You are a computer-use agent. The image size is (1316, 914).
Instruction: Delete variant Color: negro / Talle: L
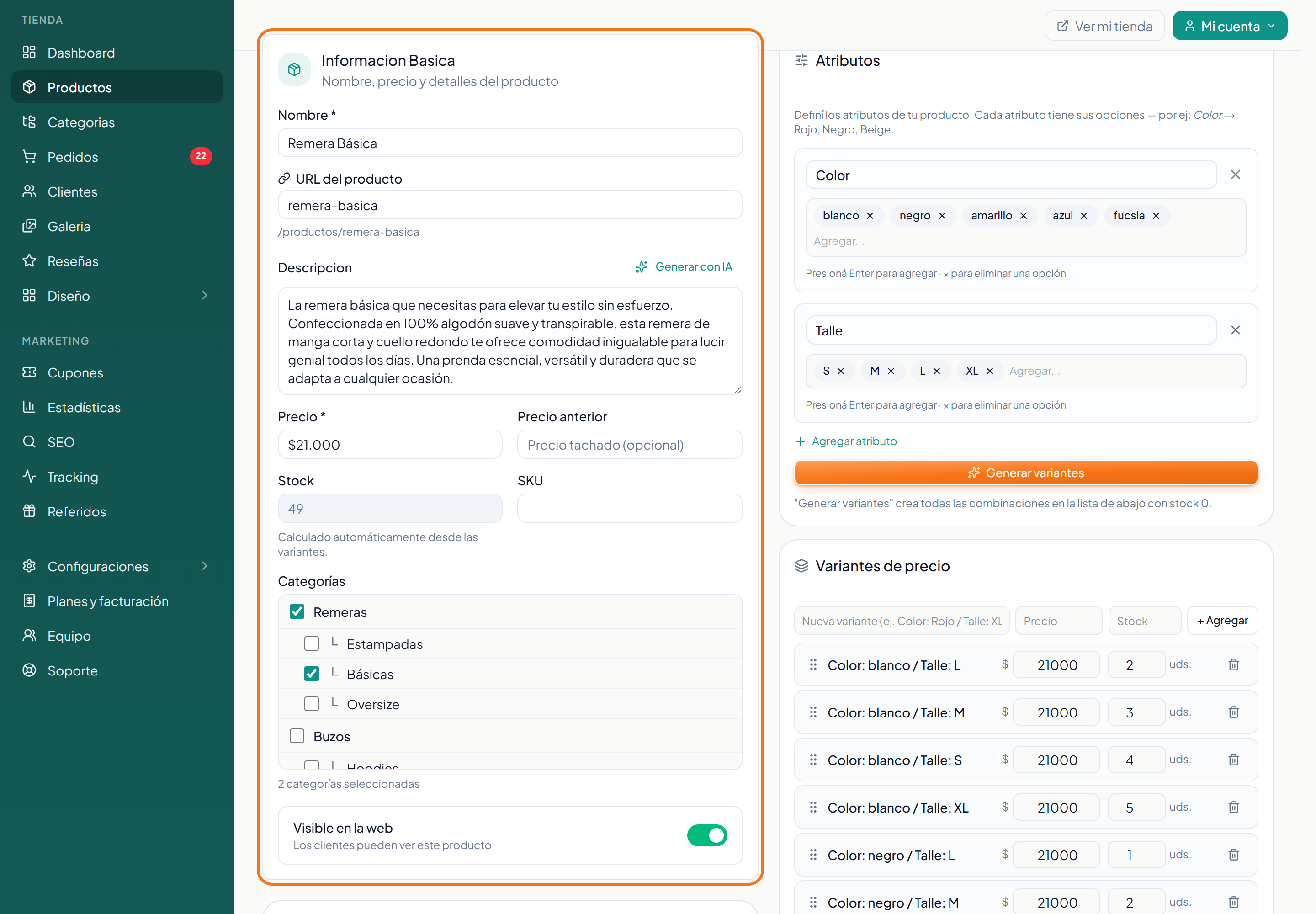tap(1234, 855)
